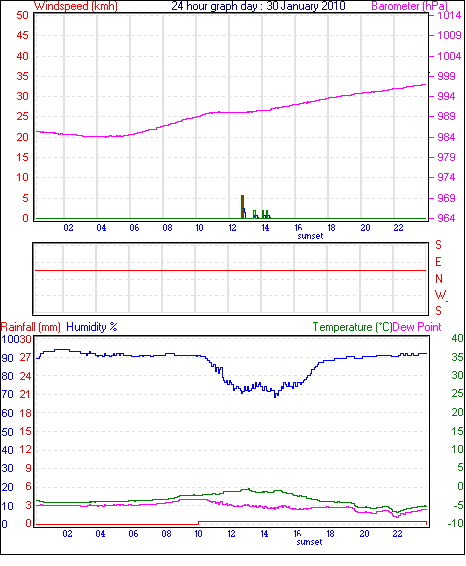
Task: Click the 22 hour tick on the bottom graph
Action: (x=397, y=534)
